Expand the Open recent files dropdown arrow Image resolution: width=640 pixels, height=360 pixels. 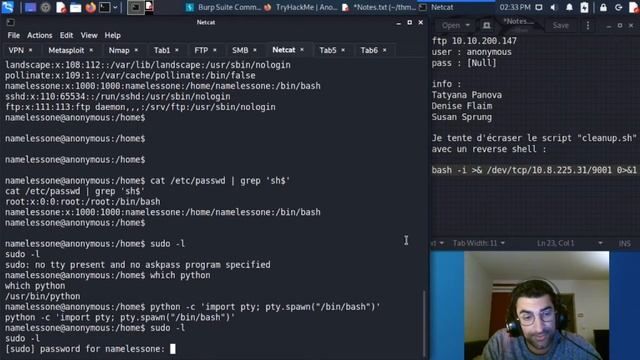tap(468, 25)
